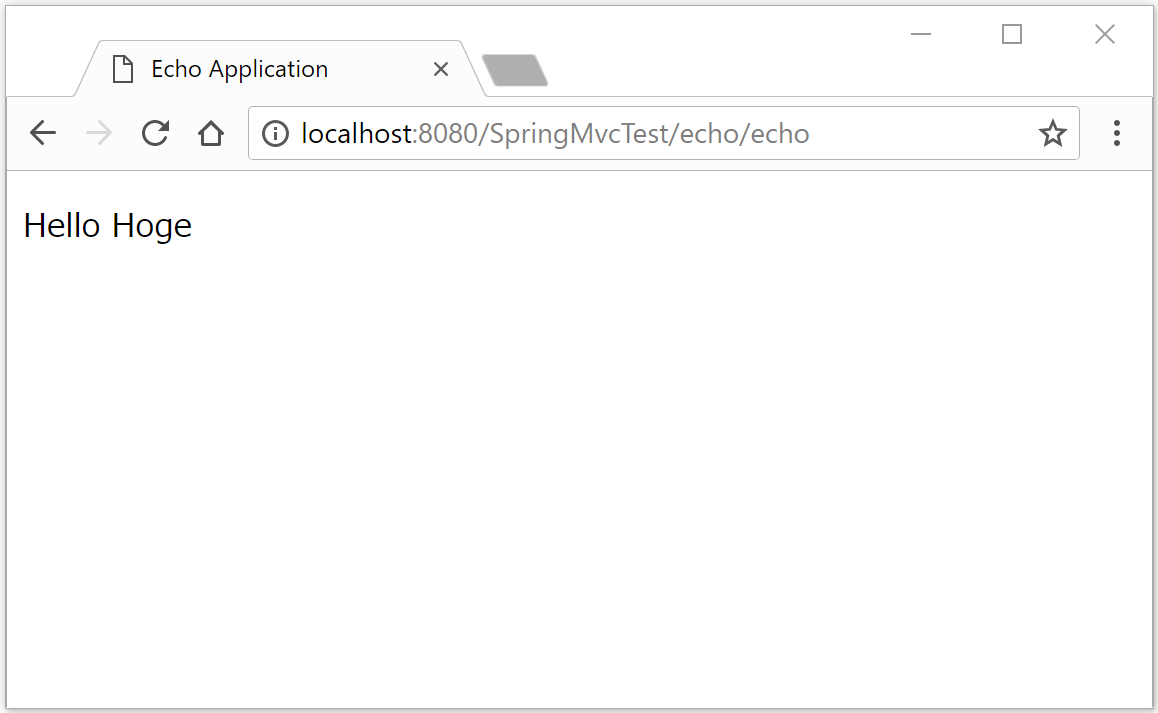This screenshot has width=1158, height=713.
Task: Open a new browser tab
Action: [x=515, y=69]
